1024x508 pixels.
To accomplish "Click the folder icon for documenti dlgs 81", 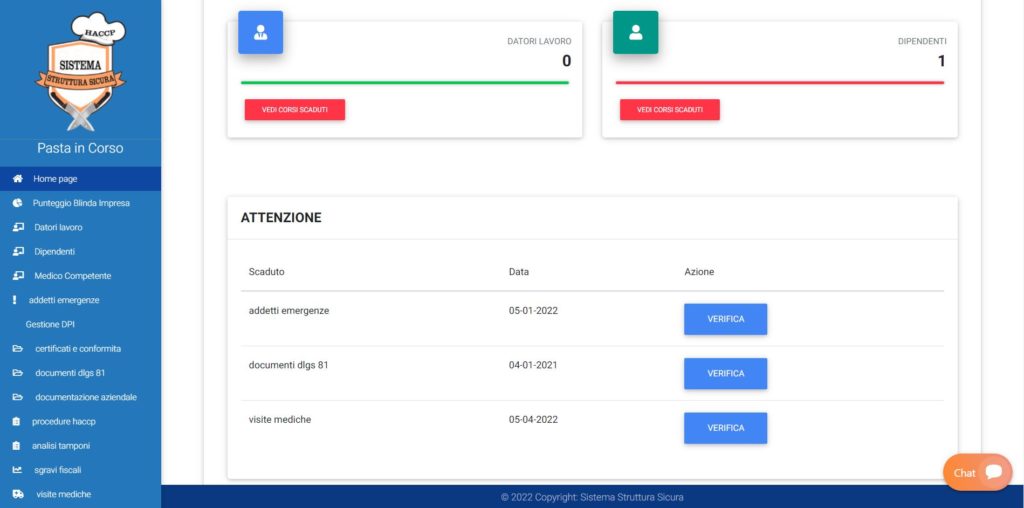I will point(18,373).
